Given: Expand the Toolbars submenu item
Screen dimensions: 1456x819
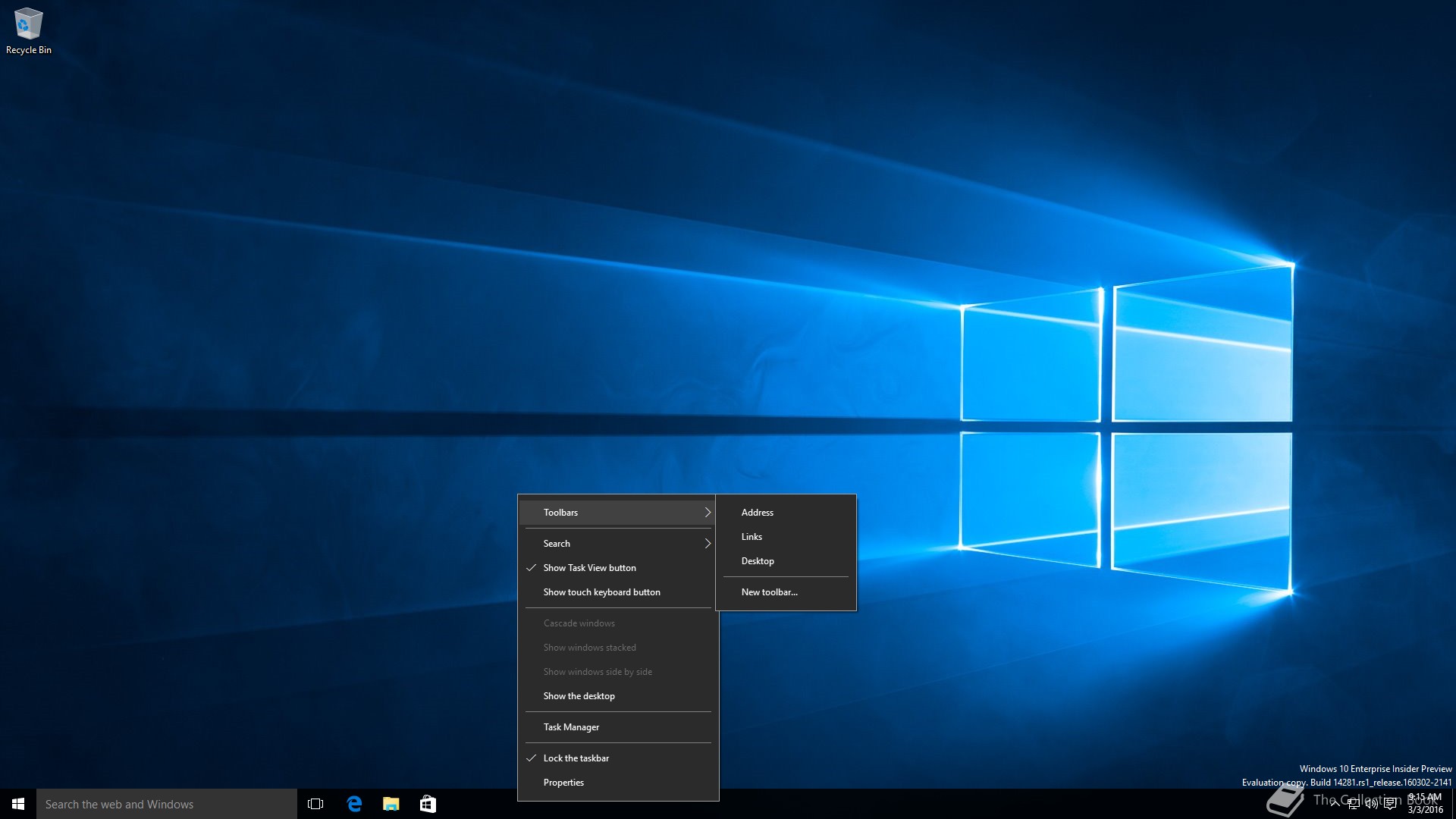Looking at the screenshot, I should tap(618, 513).
